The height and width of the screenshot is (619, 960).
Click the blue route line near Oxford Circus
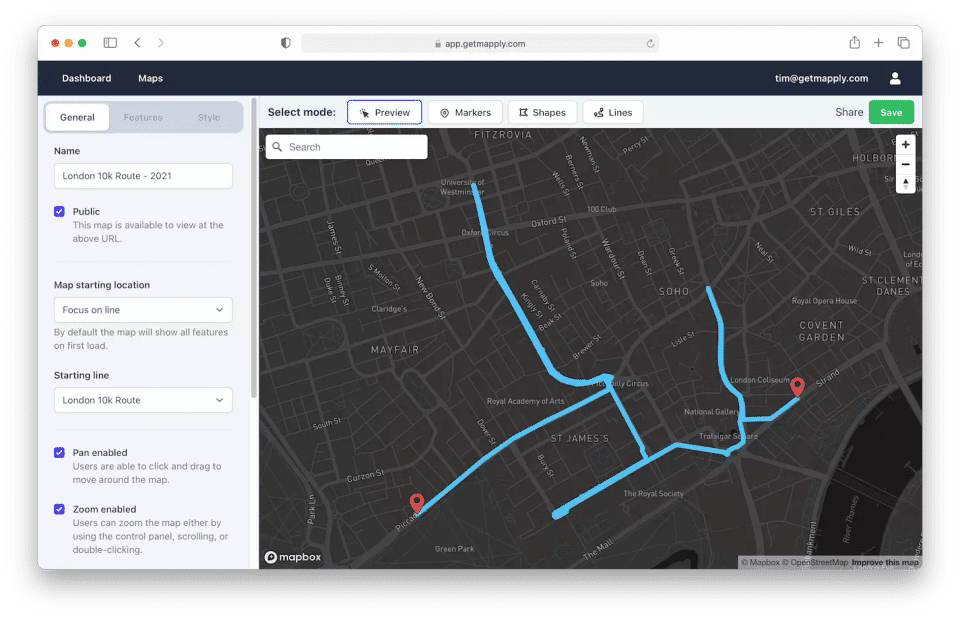coord(486,233)
